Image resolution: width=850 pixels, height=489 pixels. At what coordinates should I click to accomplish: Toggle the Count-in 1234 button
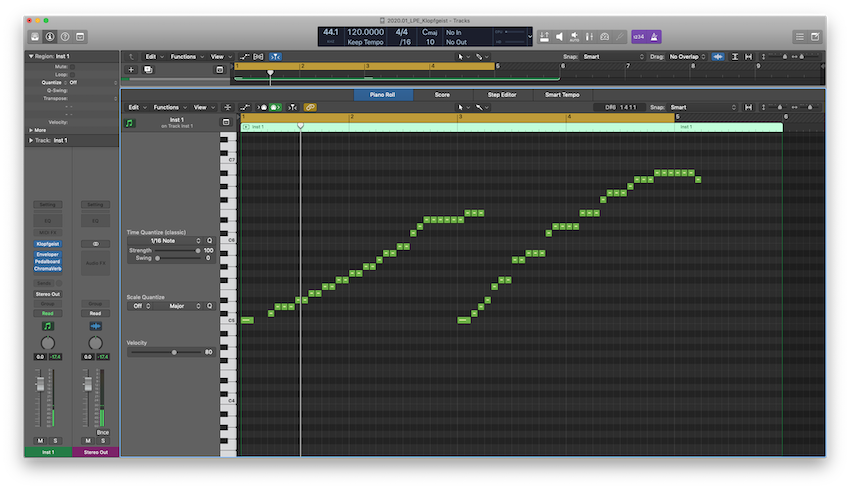639,37
